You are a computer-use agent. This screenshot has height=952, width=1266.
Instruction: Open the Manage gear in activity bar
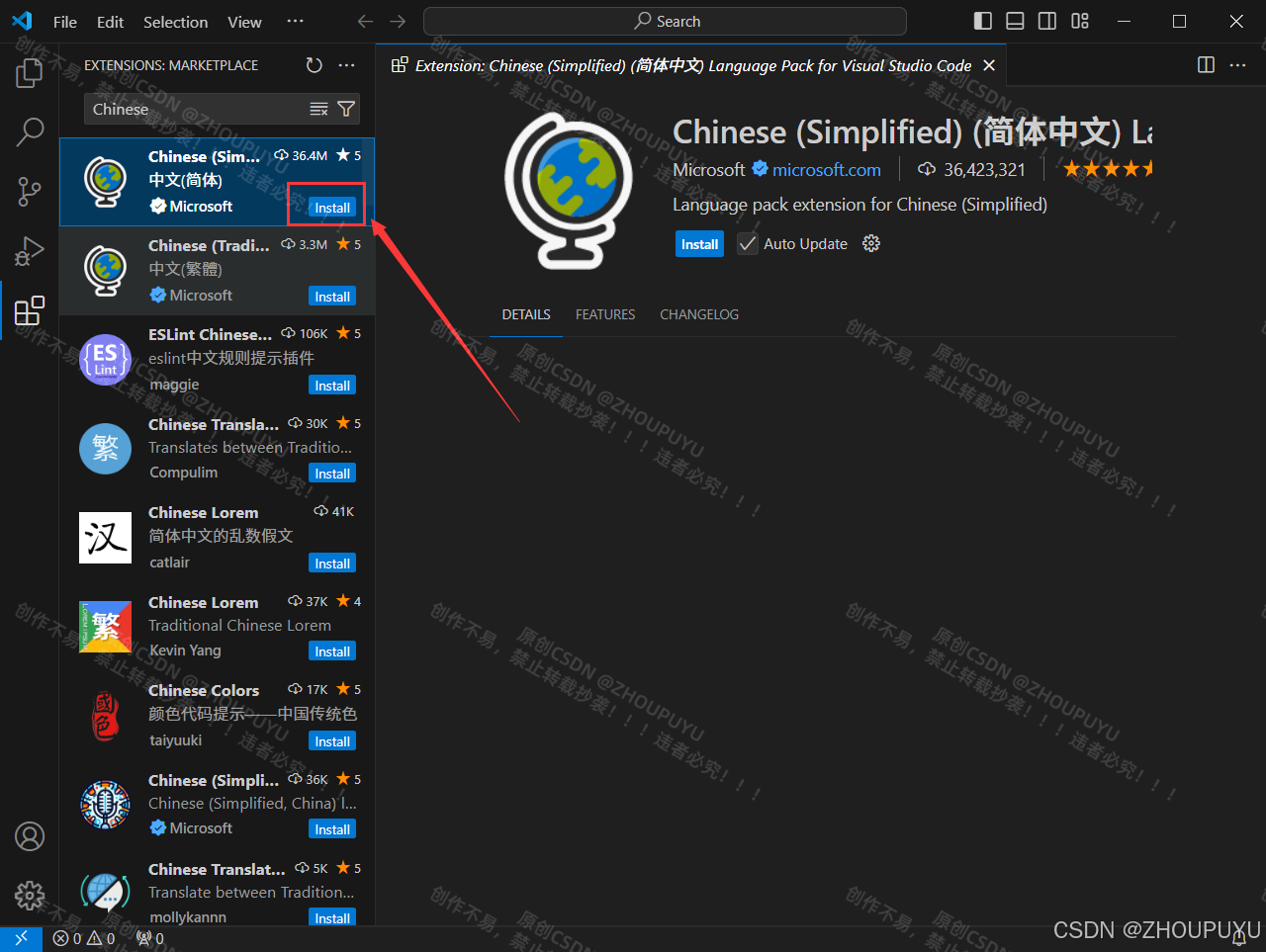click(30, 896)
